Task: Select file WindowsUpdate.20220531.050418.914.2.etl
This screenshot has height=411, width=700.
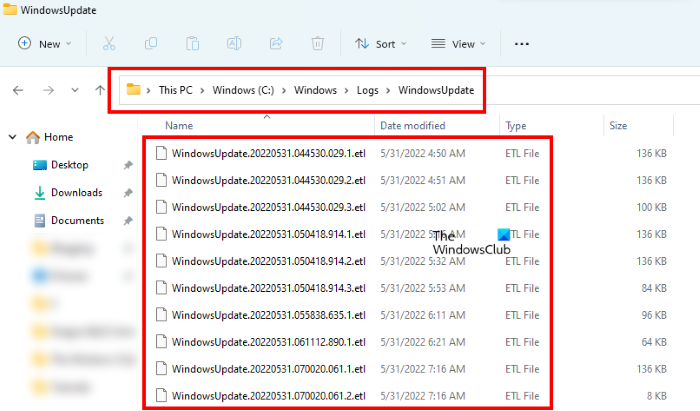Action: [269, 261]
